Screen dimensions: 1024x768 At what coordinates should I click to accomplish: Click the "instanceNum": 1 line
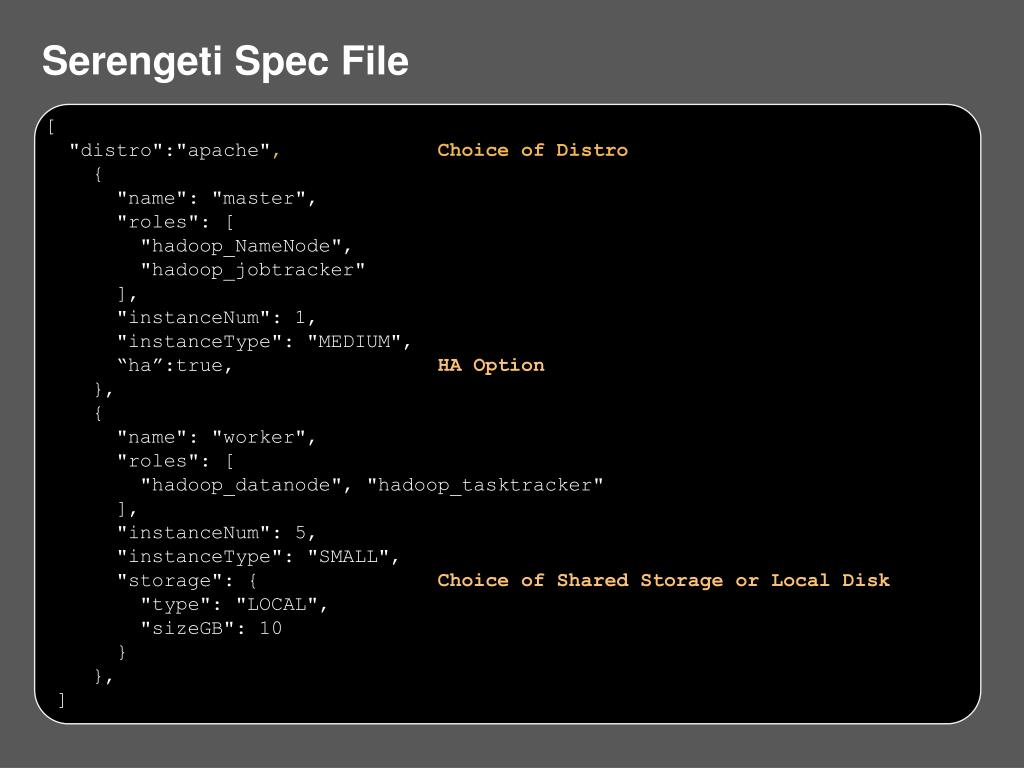217,318
